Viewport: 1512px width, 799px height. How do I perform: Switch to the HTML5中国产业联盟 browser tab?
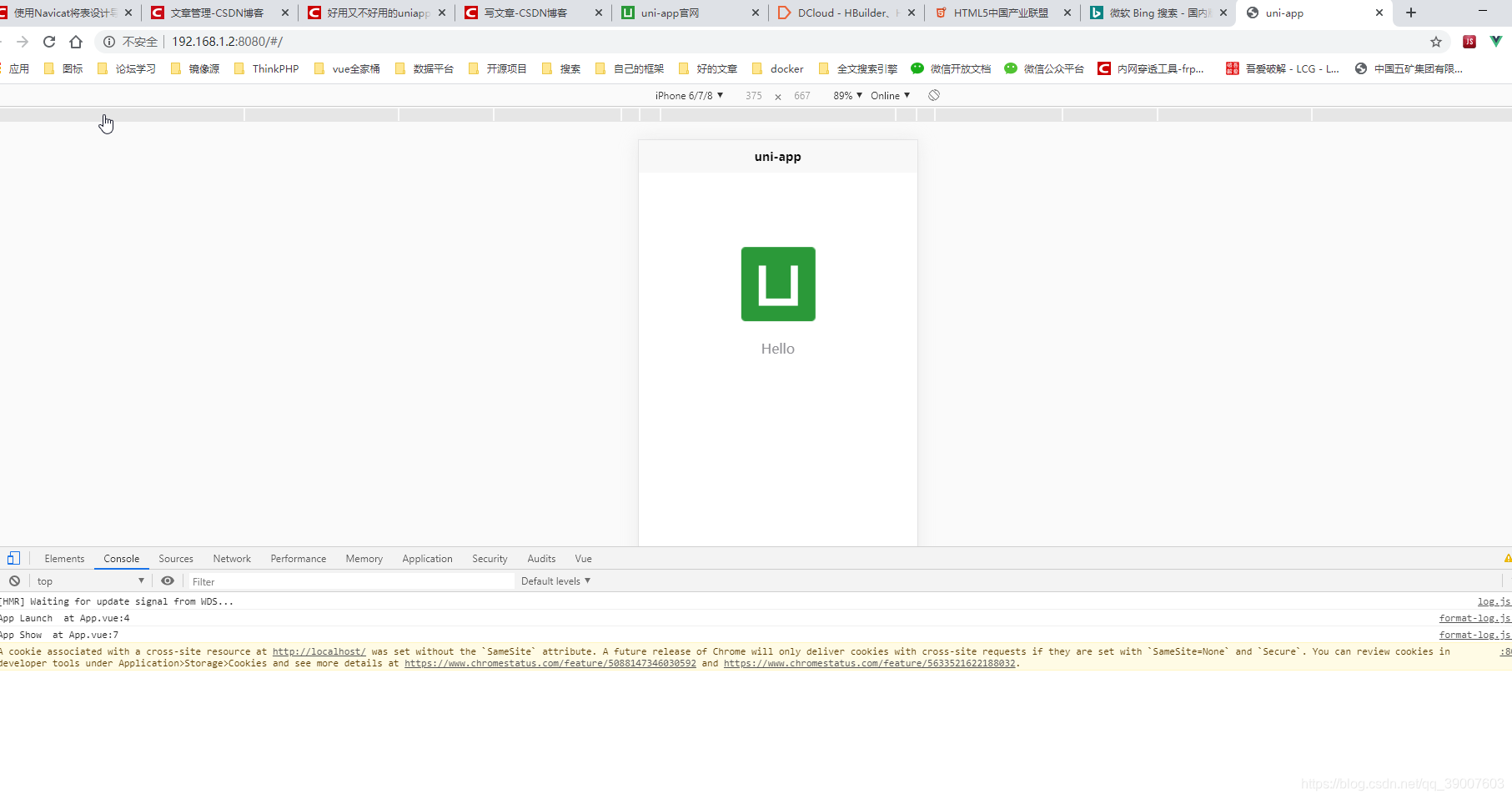pos(1001,13)
